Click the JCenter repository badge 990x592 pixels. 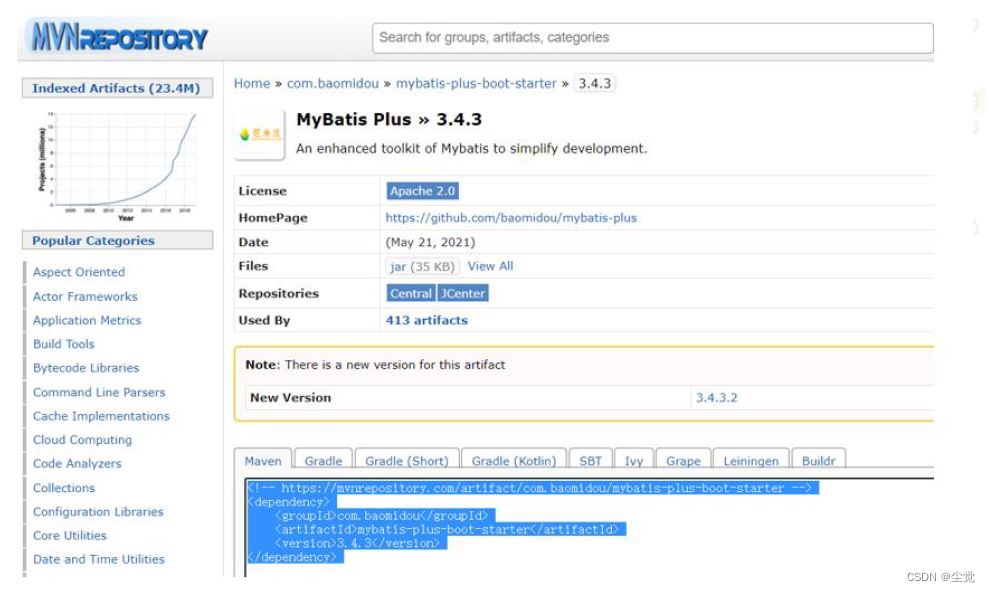pos(463,293)
